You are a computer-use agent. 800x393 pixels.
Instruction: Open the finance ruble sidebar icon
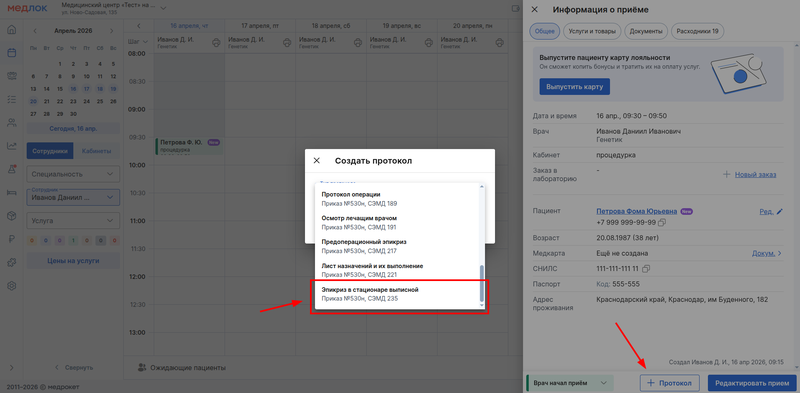(x=11, y=239)
